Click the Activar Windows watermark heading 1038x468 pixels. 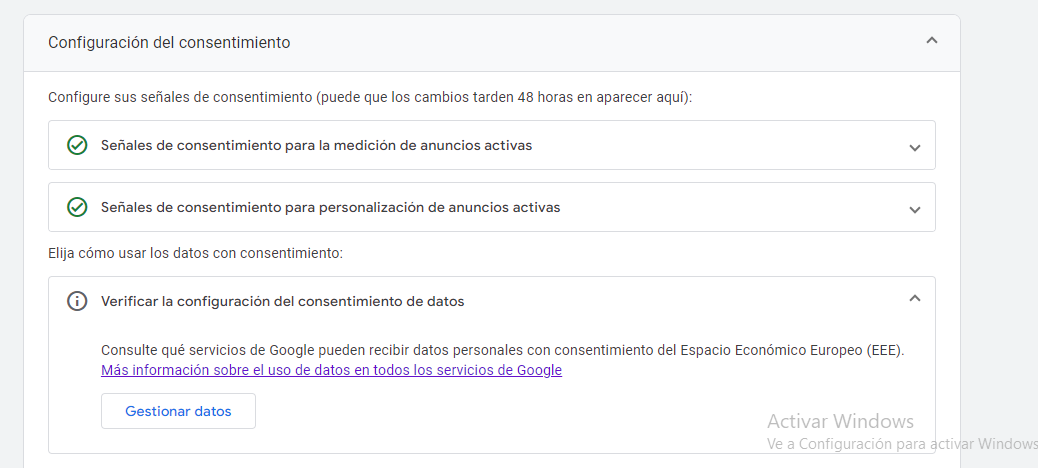click(x=840, y=421)
